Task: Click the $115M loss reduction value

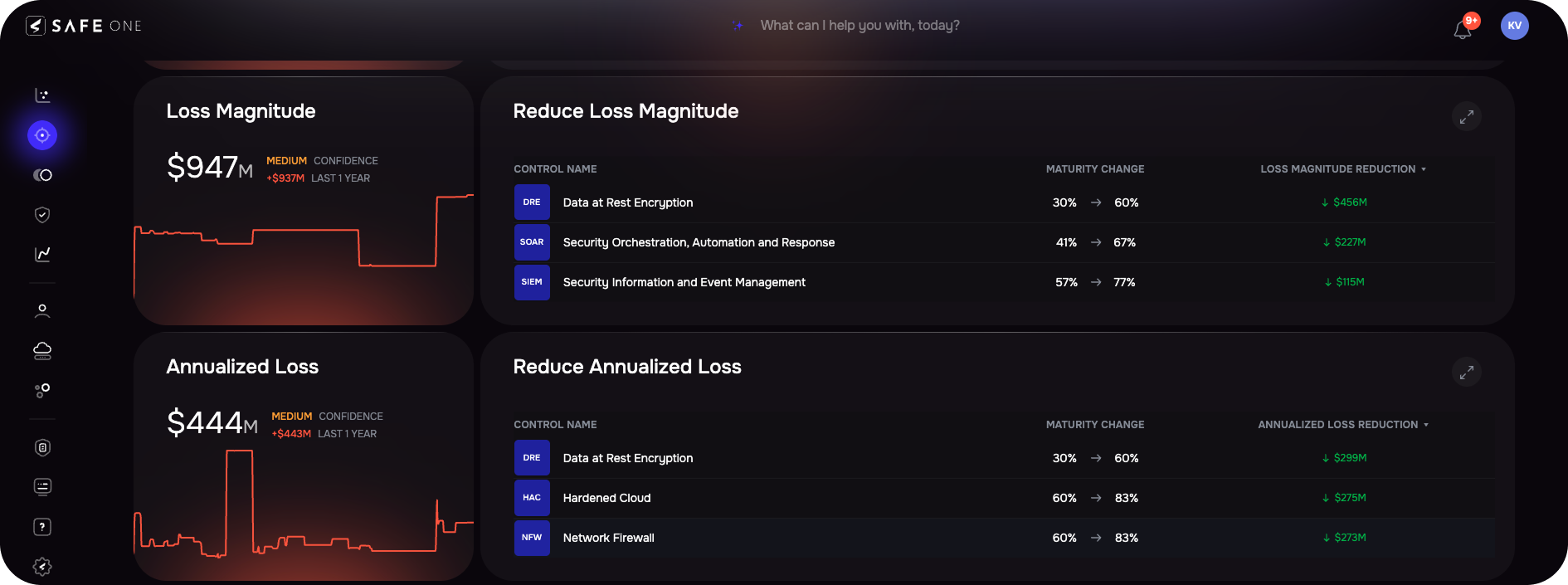Action: pos(1344,282)
